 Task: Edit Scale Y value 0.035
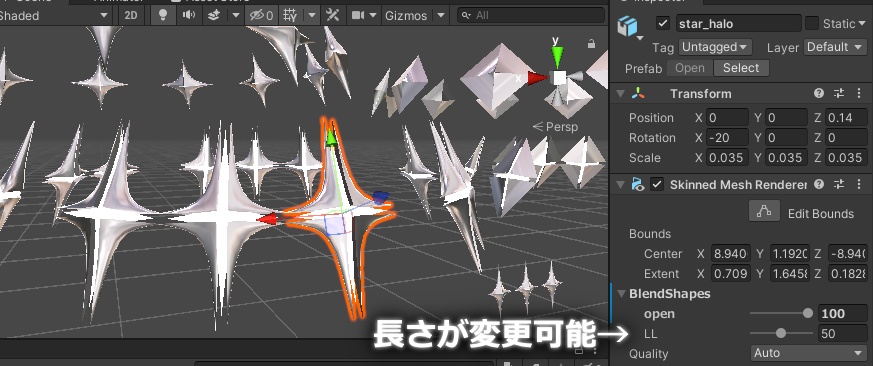(787, 158)
